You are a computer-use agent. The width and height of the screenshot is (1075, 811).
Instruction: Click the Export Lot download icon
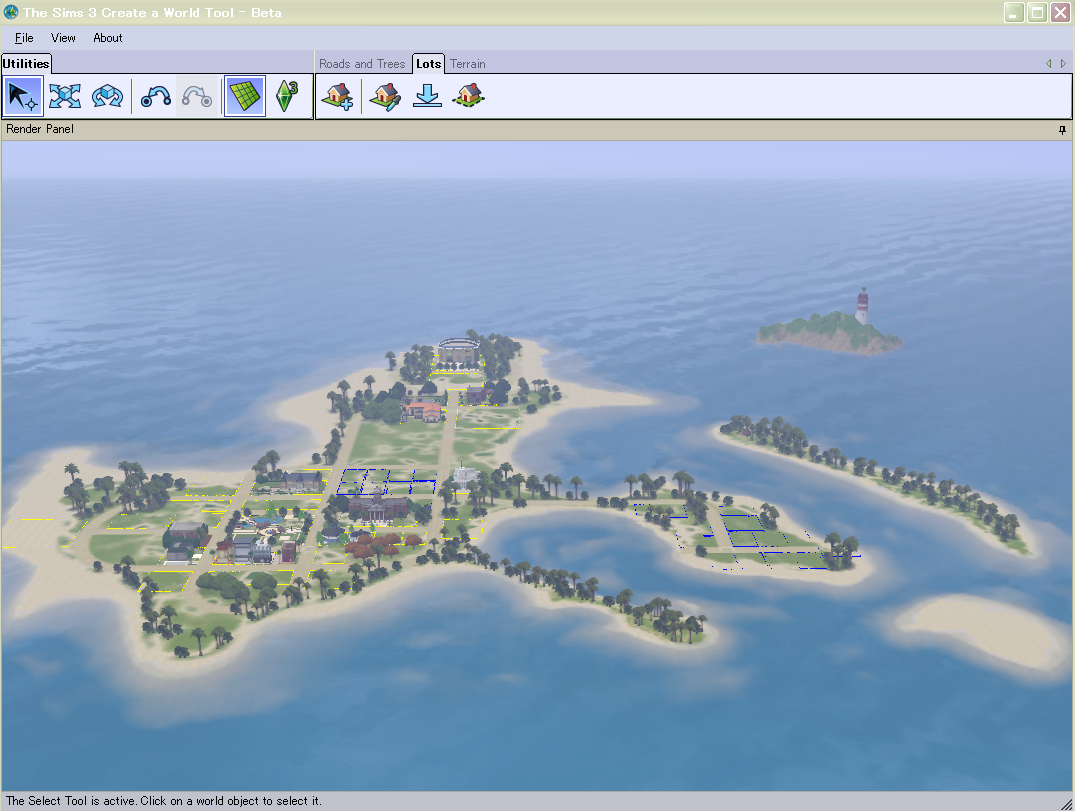[x=427, y=96]
